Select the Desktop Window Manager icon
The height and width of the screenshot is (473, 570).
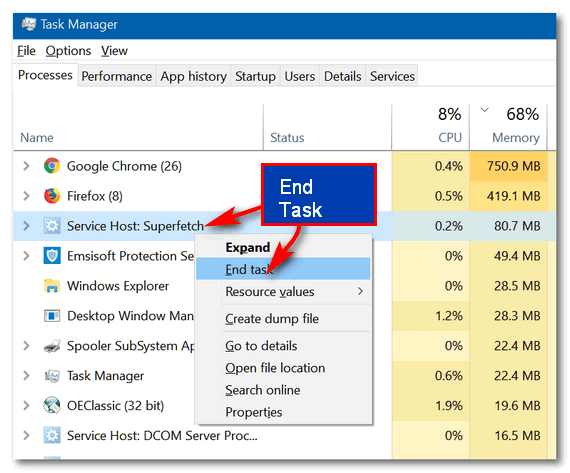(52, 316)
